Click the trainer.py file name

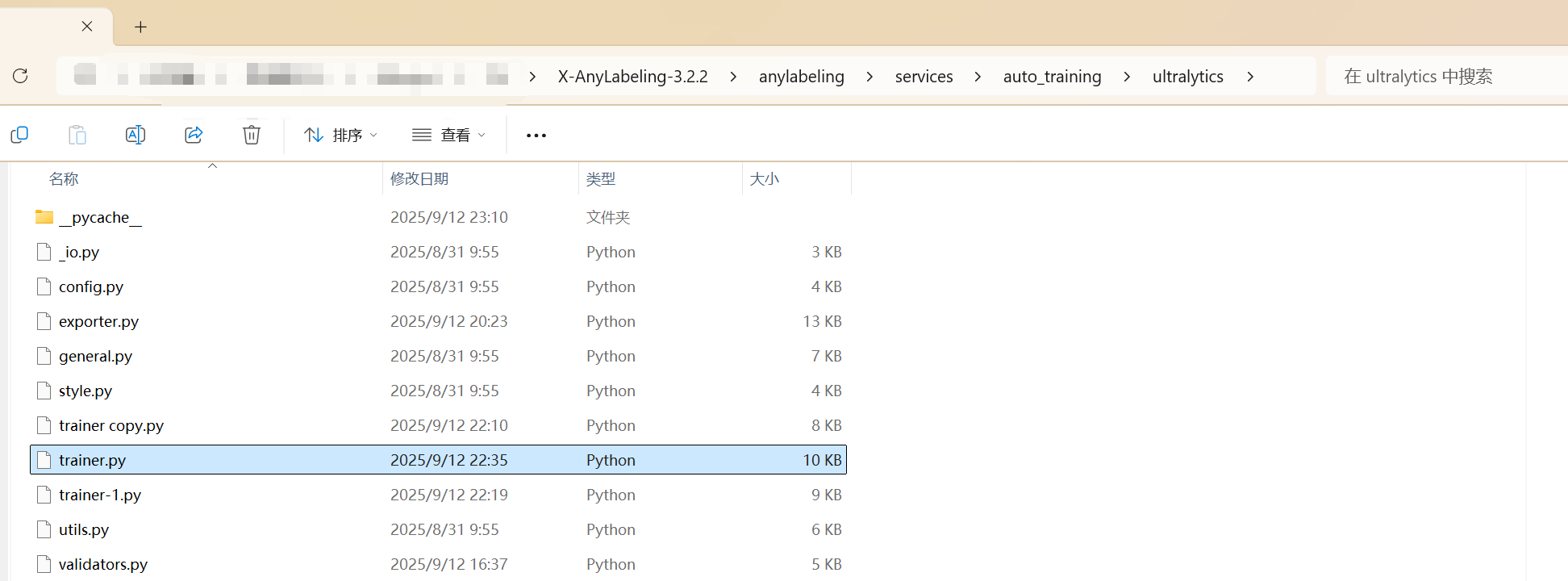click(x=92, y=461)
